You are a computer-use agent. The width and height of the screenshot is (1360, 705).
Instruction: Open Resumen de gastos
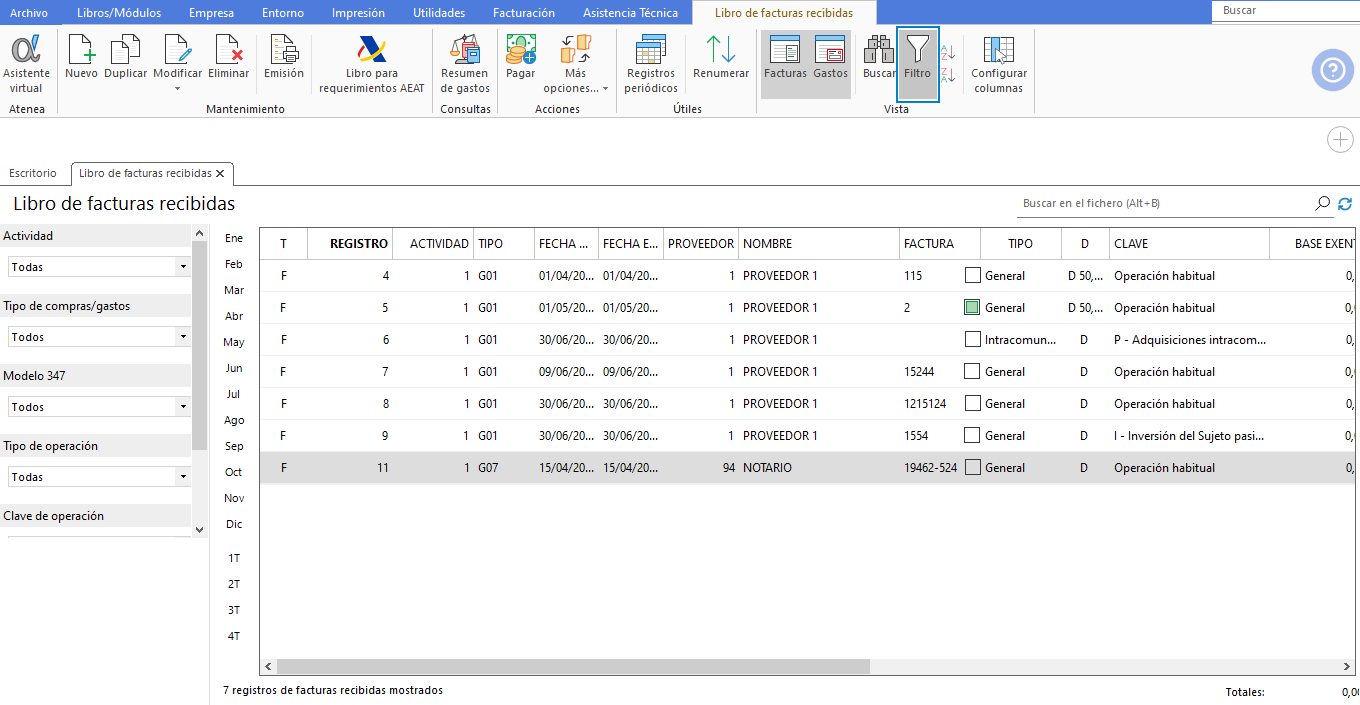point(465,64)
